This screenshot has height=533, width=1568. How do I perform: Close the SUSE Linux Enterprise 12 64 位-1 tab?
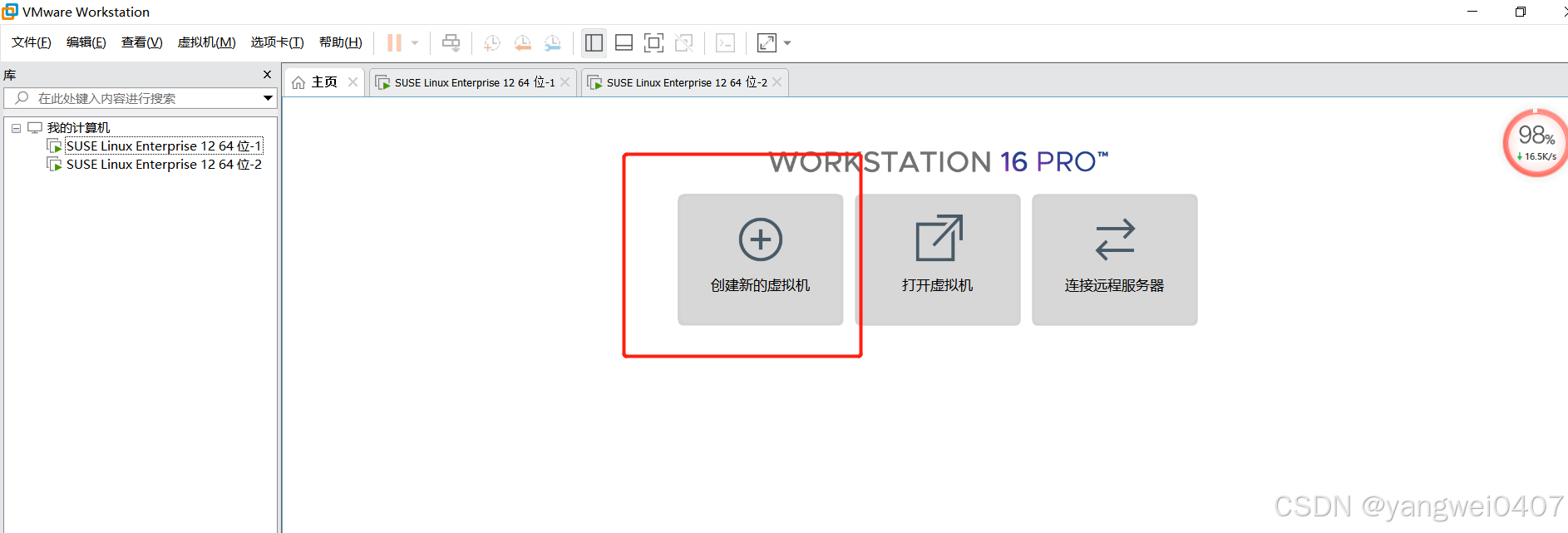point(565,81)
